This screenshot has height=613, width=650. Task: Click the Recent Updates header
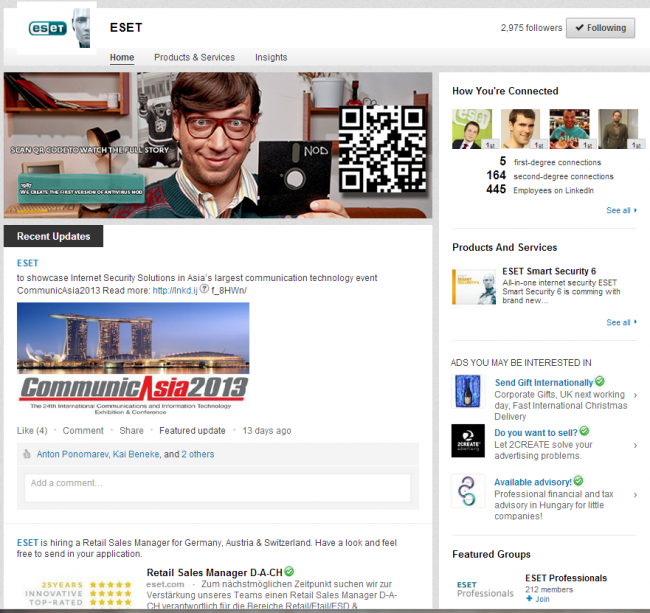click(53, 236)
